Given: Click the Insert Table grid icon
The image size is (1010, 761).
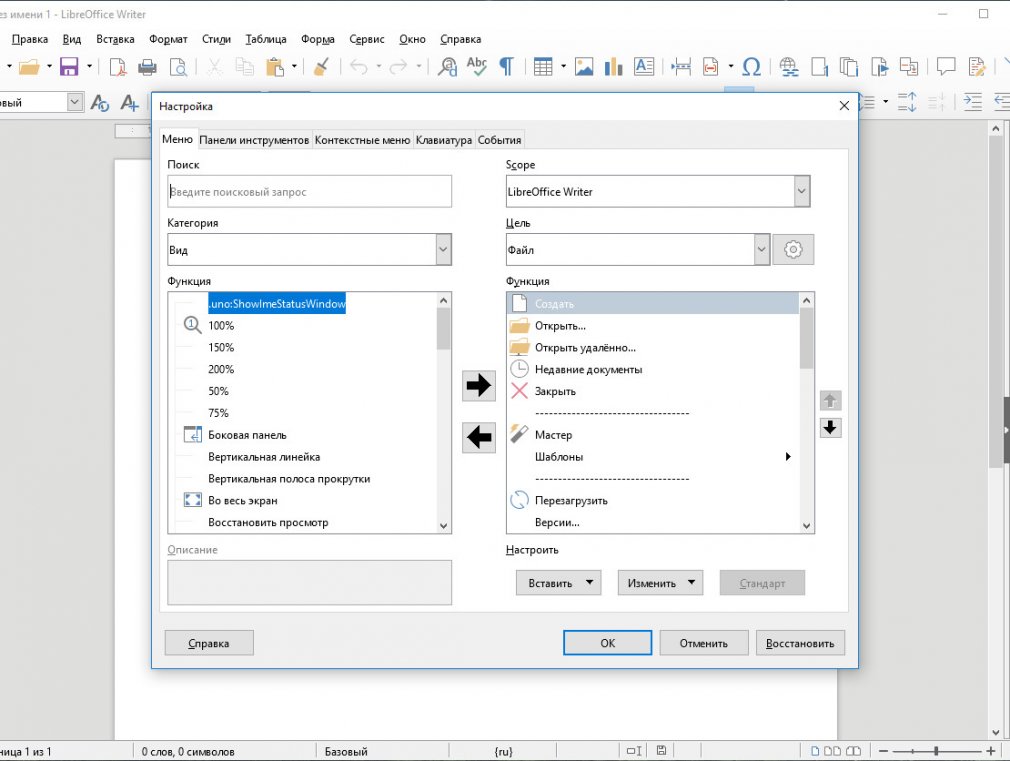Looking at the screenshot, I should (543, 66).
